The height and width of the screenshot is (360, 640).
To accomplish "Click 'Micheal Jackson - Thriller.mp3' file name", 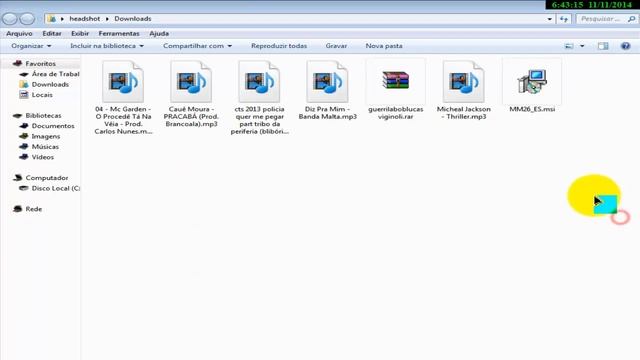I will click(464, 113).
